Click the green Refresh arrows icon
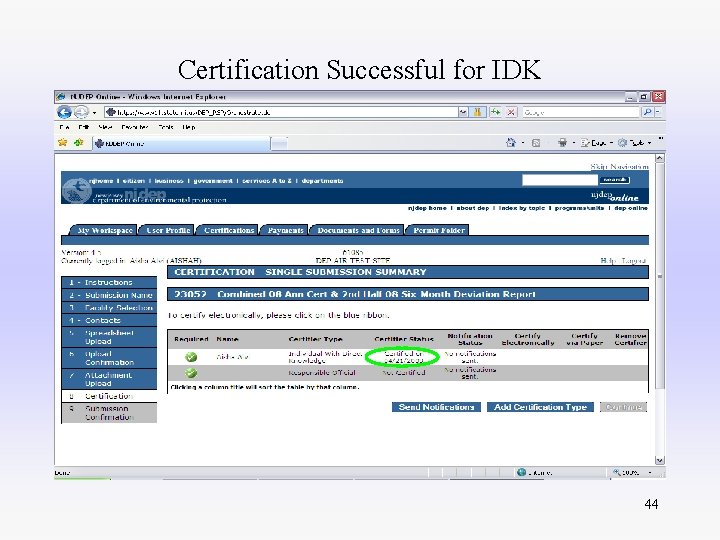The image size is (720, 540). coord(495,112)
